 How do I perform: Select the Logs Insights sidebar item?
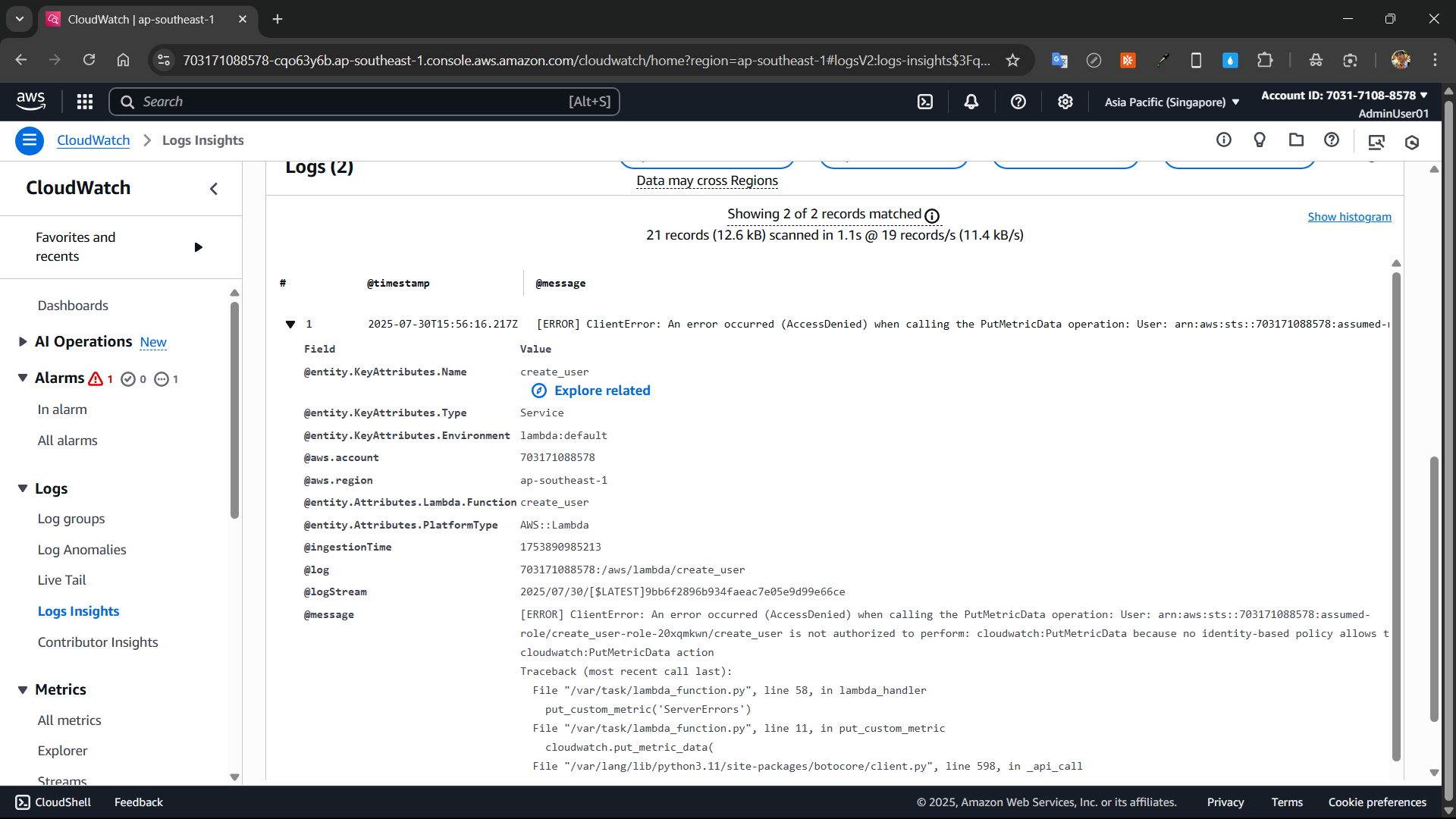tap(78, 611)
